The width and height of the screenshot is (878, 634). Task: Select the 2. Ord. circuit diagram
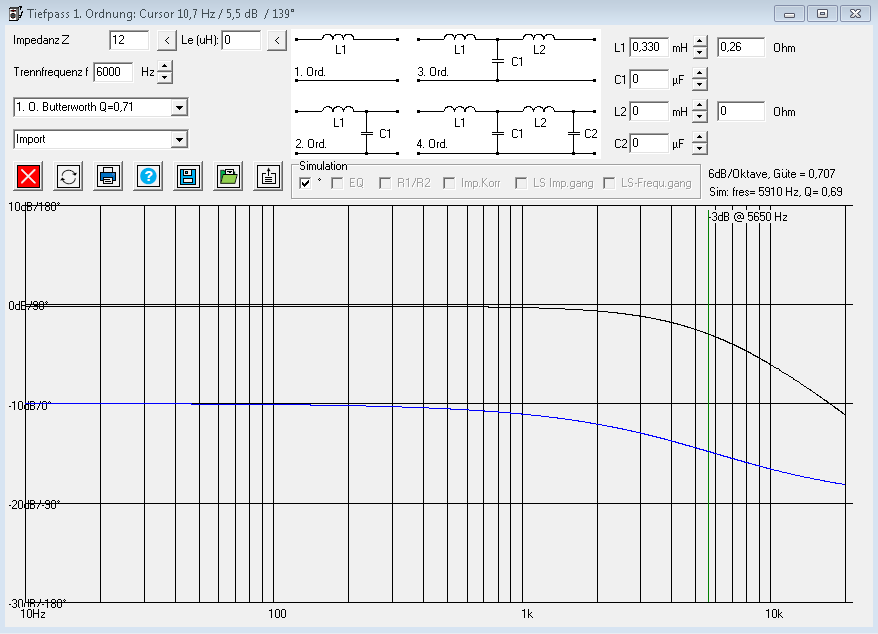pos(347,129)
